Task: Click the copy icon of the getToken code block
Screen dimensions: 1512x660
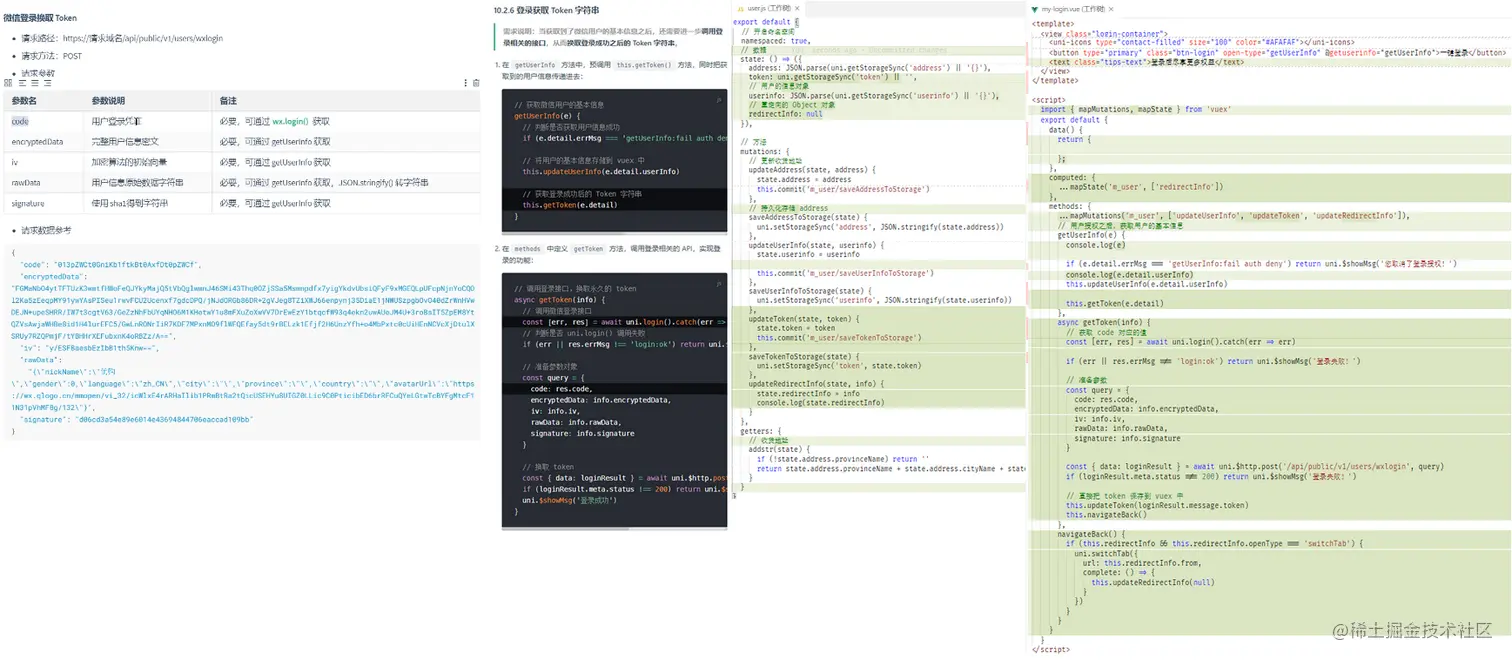Action: click(x=719, y=284)
